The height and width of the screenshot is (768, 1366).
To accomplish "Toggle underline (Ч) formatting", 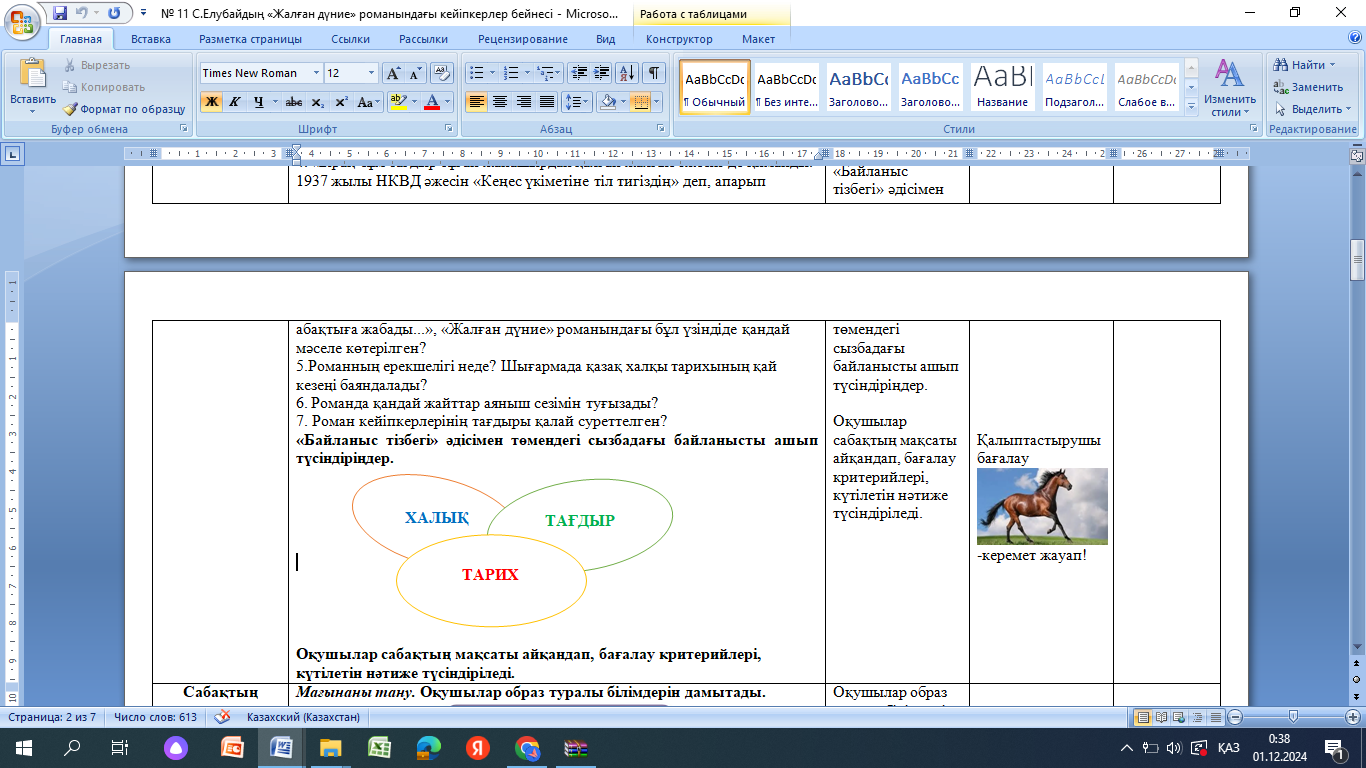I will (x=258, y=102).
